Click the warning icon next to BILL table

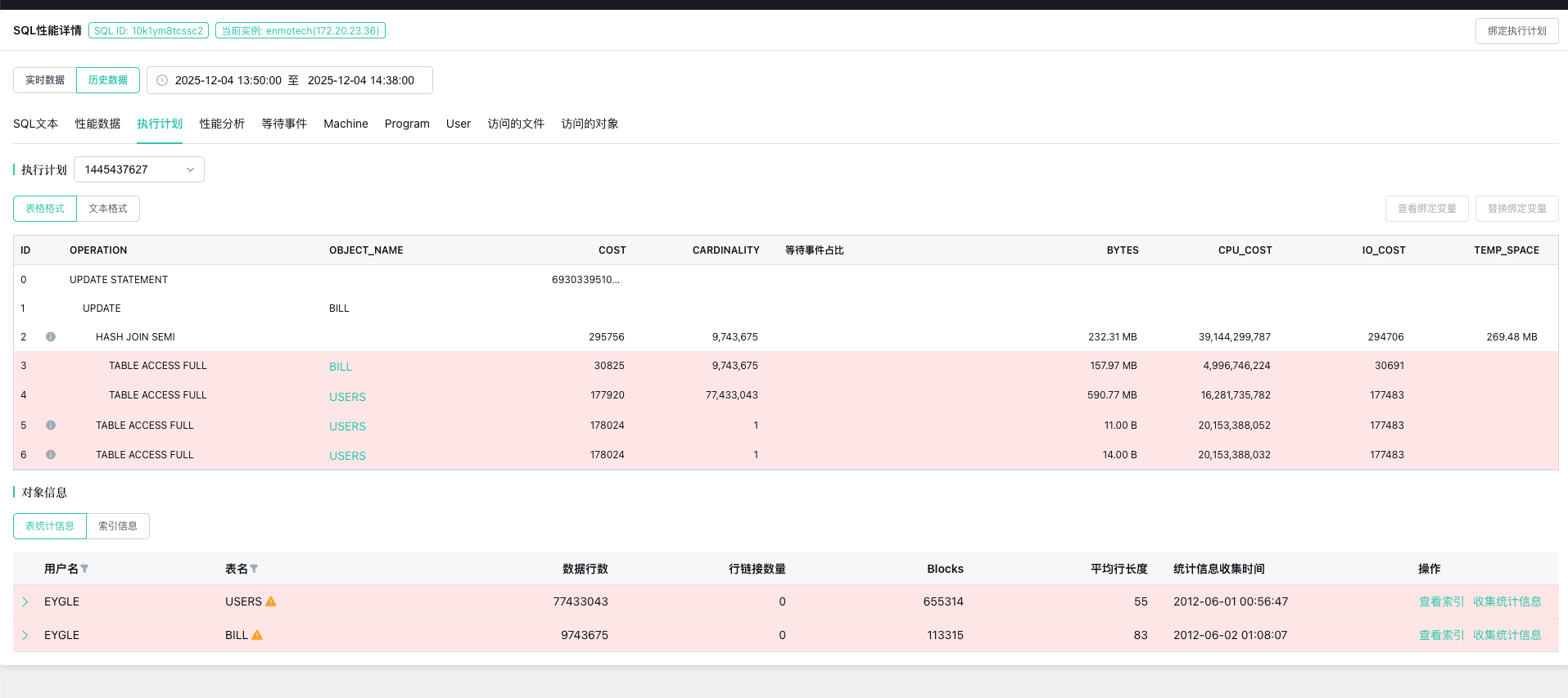(x=257, y=635)
